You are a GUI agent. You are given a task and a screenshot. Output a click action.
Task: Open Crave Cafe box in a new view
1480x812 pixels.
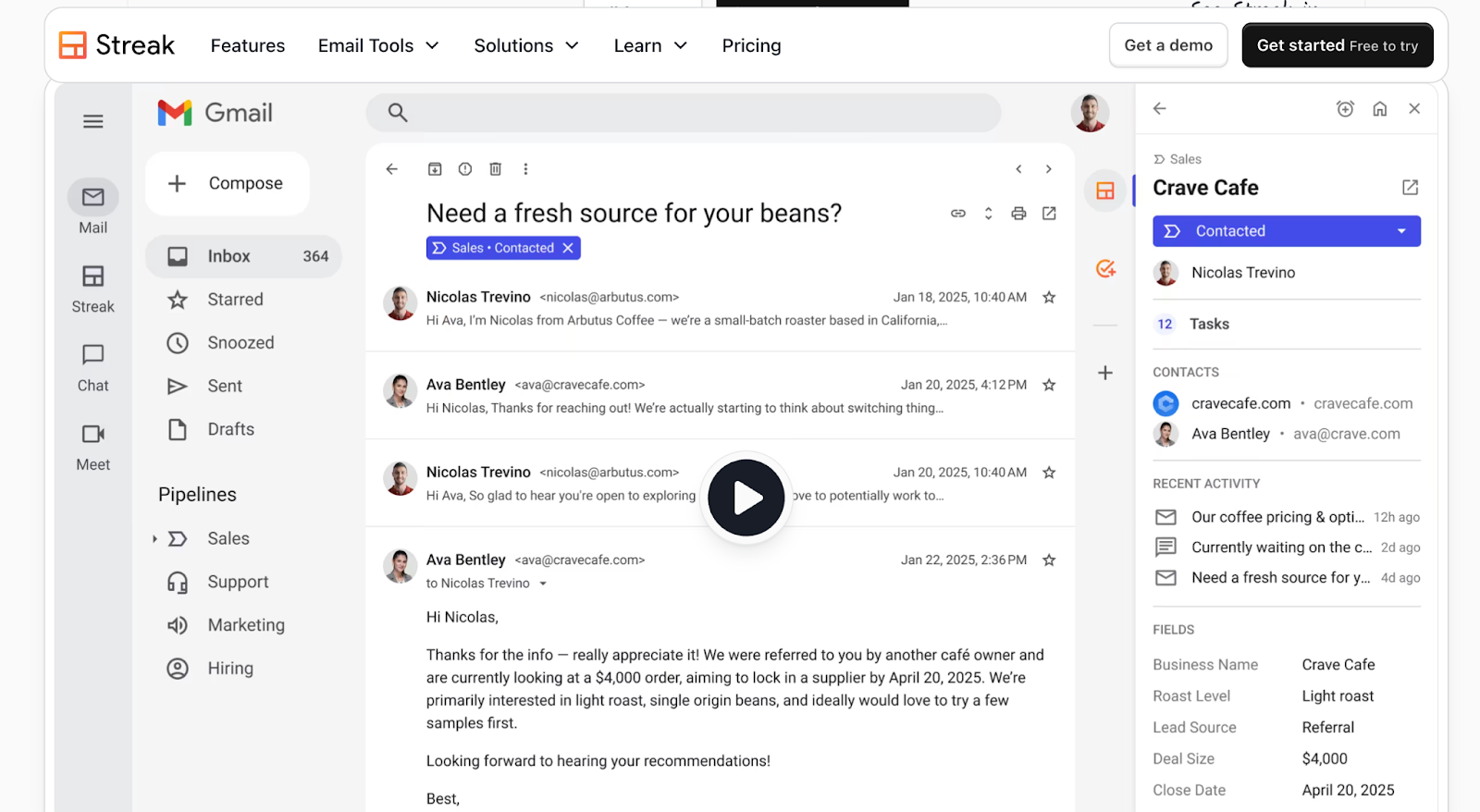pos(1411,188)
